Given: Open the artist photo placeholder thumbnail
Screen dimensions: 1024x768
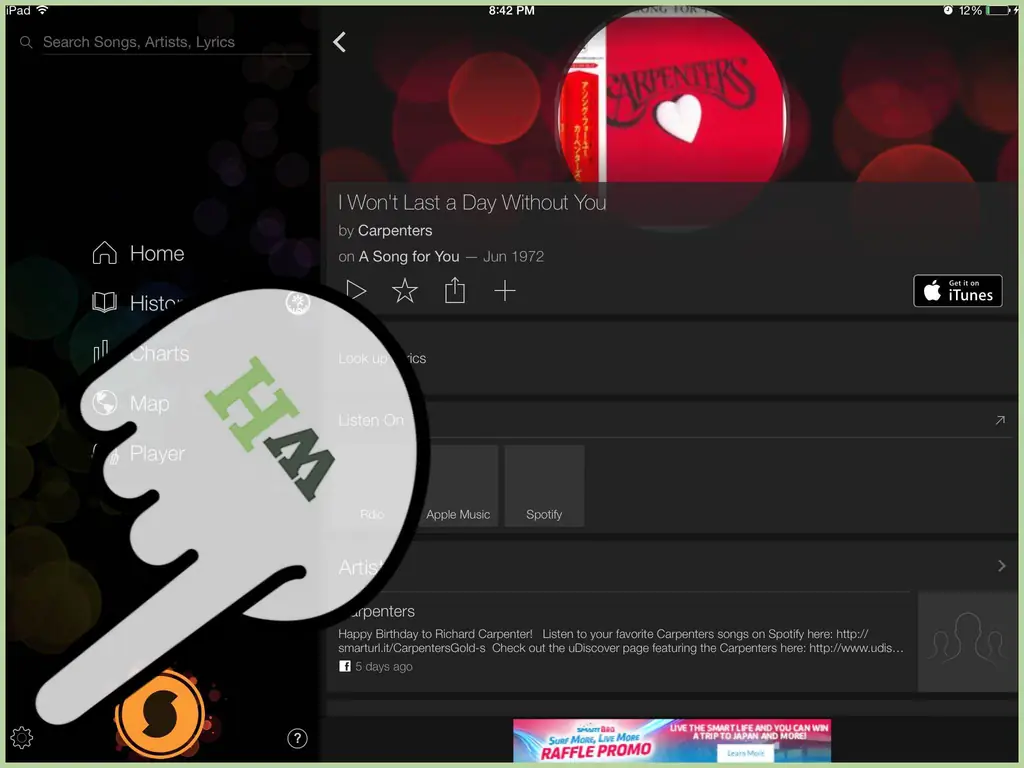Looking at the screenshot, I should 967,641.
